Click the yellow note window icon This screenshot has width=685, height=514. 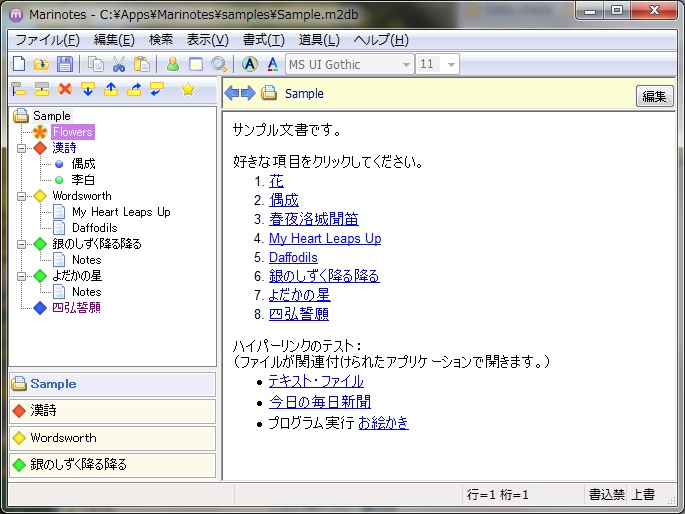(x=196, y=64)
